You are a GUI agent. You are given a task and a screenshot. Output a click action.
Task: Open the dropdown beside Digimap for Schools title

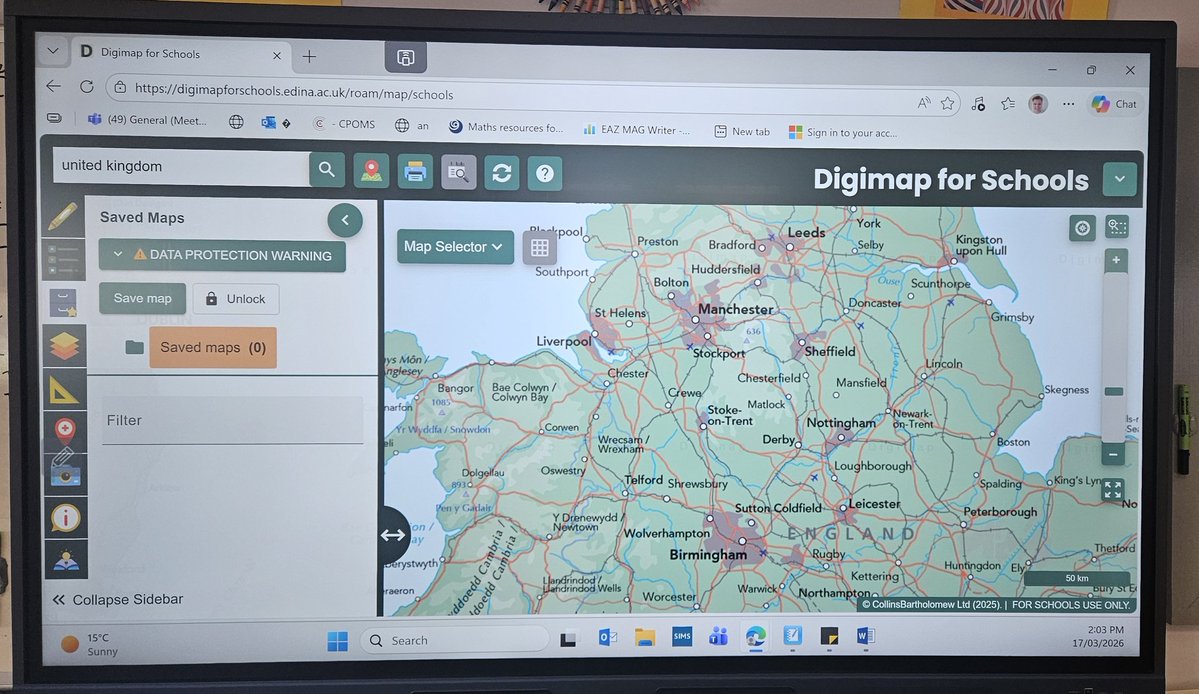pos(1119,179)
